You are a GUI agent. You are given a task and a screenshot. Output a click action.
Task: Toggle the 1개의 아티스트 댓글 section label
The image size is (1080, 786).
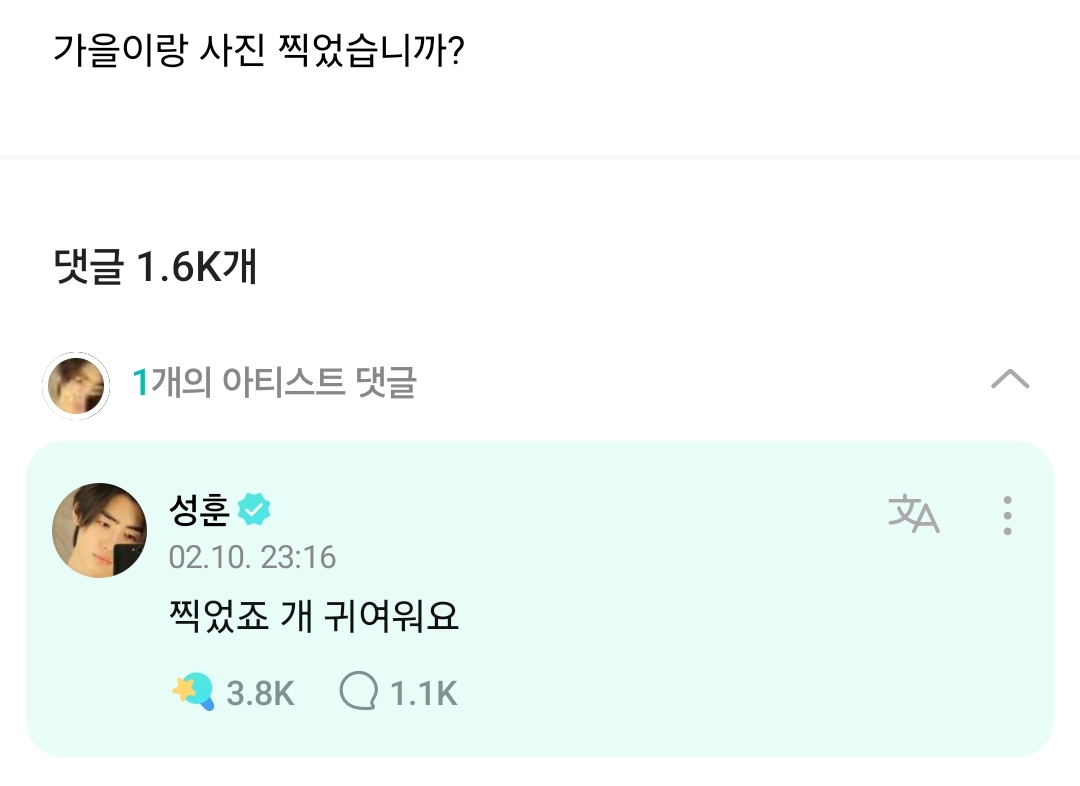tap(275, 382)
